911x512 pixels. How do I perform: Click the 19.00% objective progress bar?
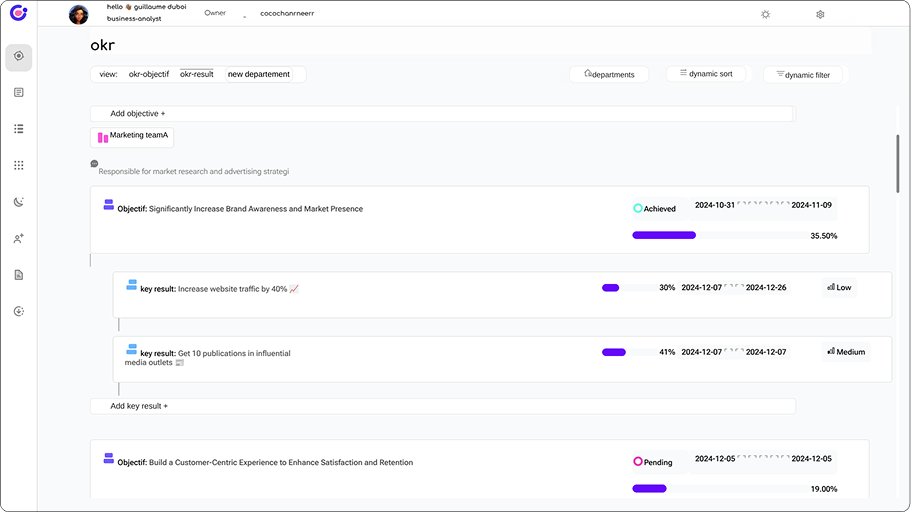tap(720, 489)
